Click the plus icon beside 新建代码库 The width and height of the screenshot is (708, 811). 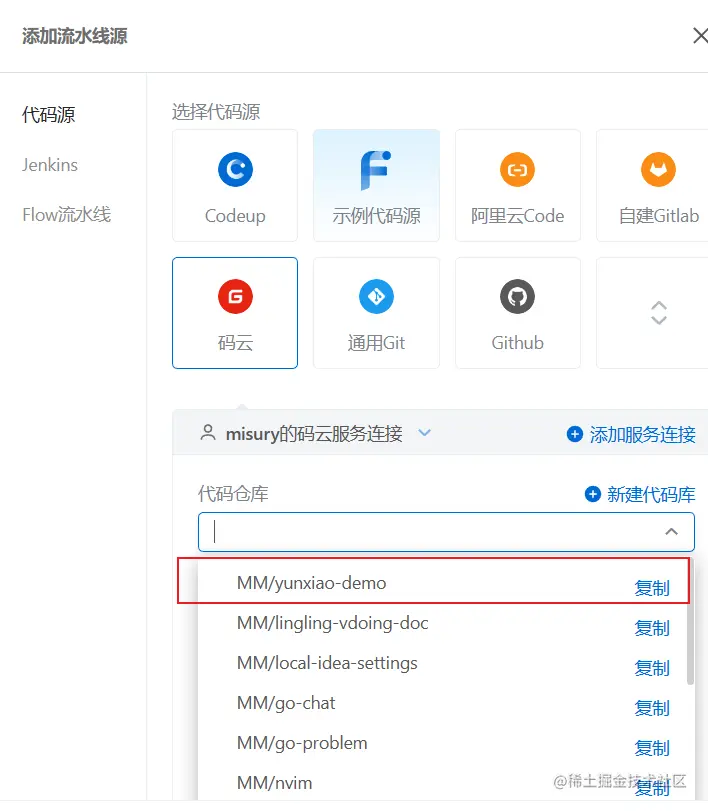[x=593, y=494]
